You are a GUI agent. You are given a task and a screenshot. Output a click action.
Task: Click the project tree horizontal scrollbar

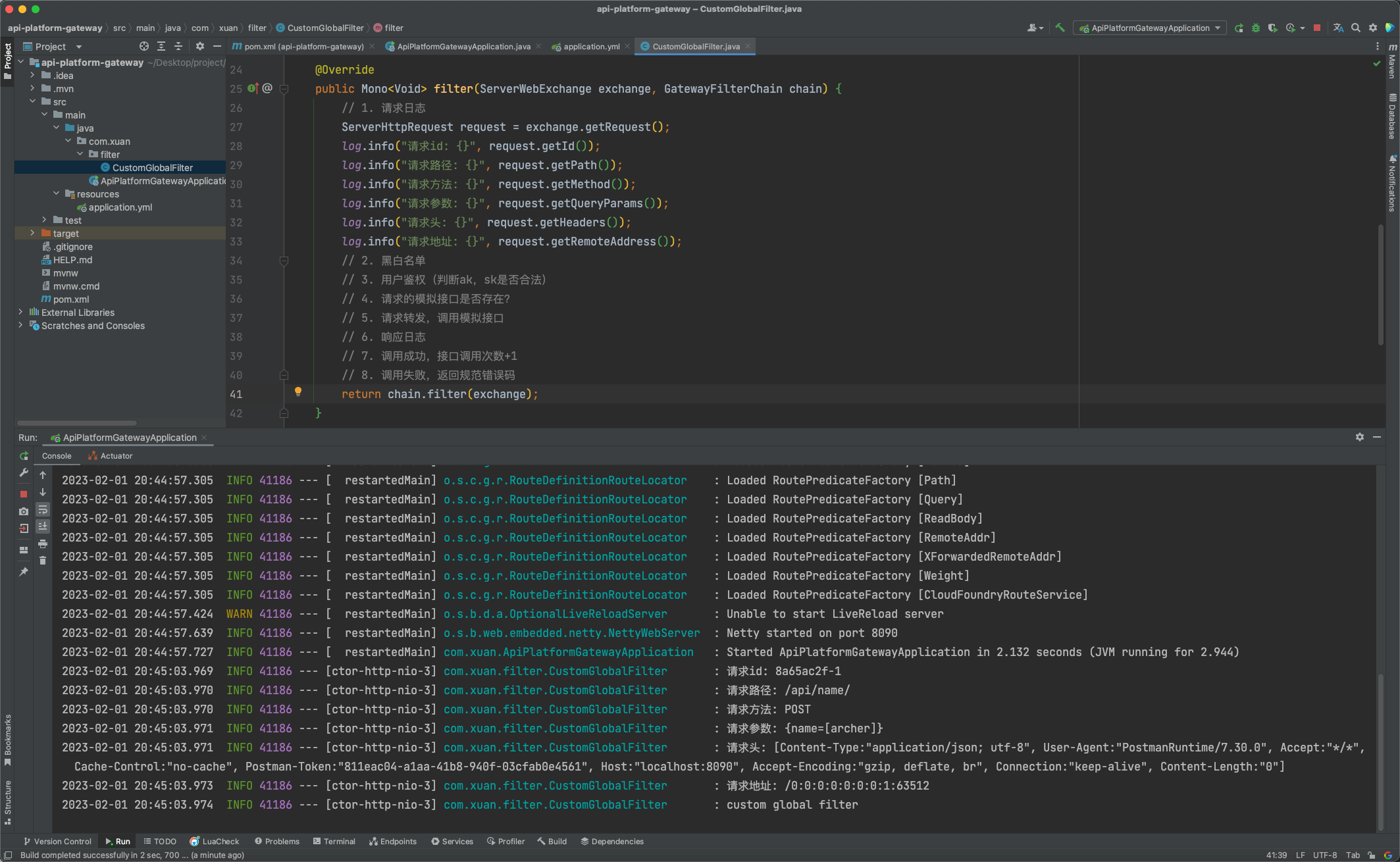tap(76, 422)
